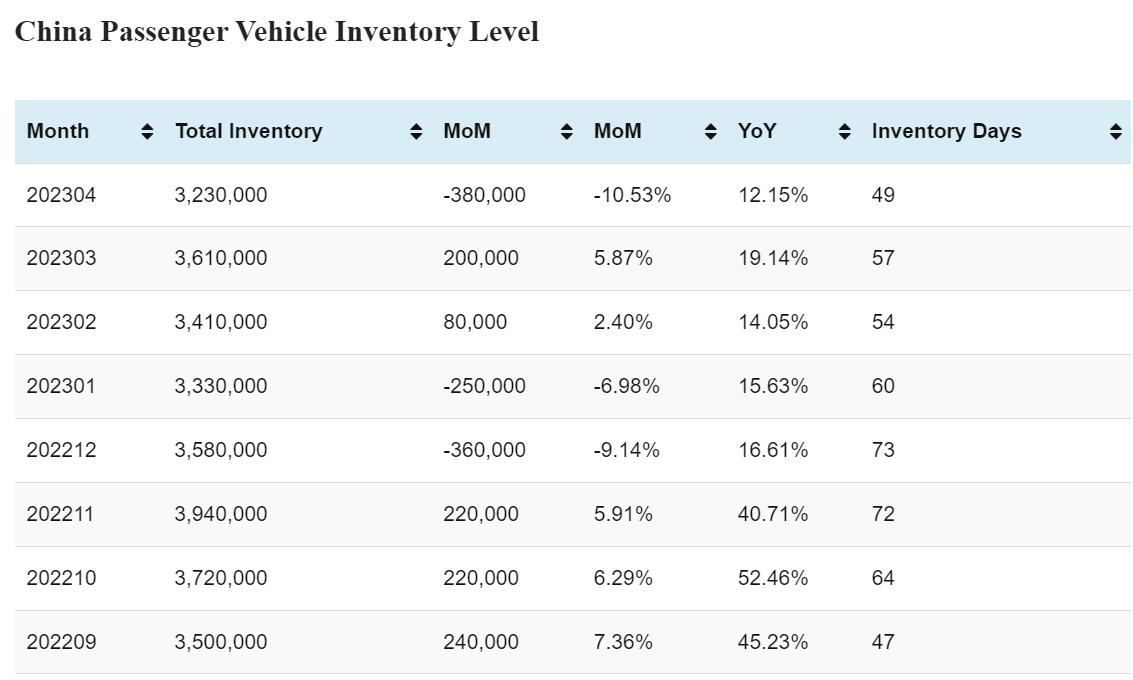
Task: Click the YoY column header label
Action: 757,131
